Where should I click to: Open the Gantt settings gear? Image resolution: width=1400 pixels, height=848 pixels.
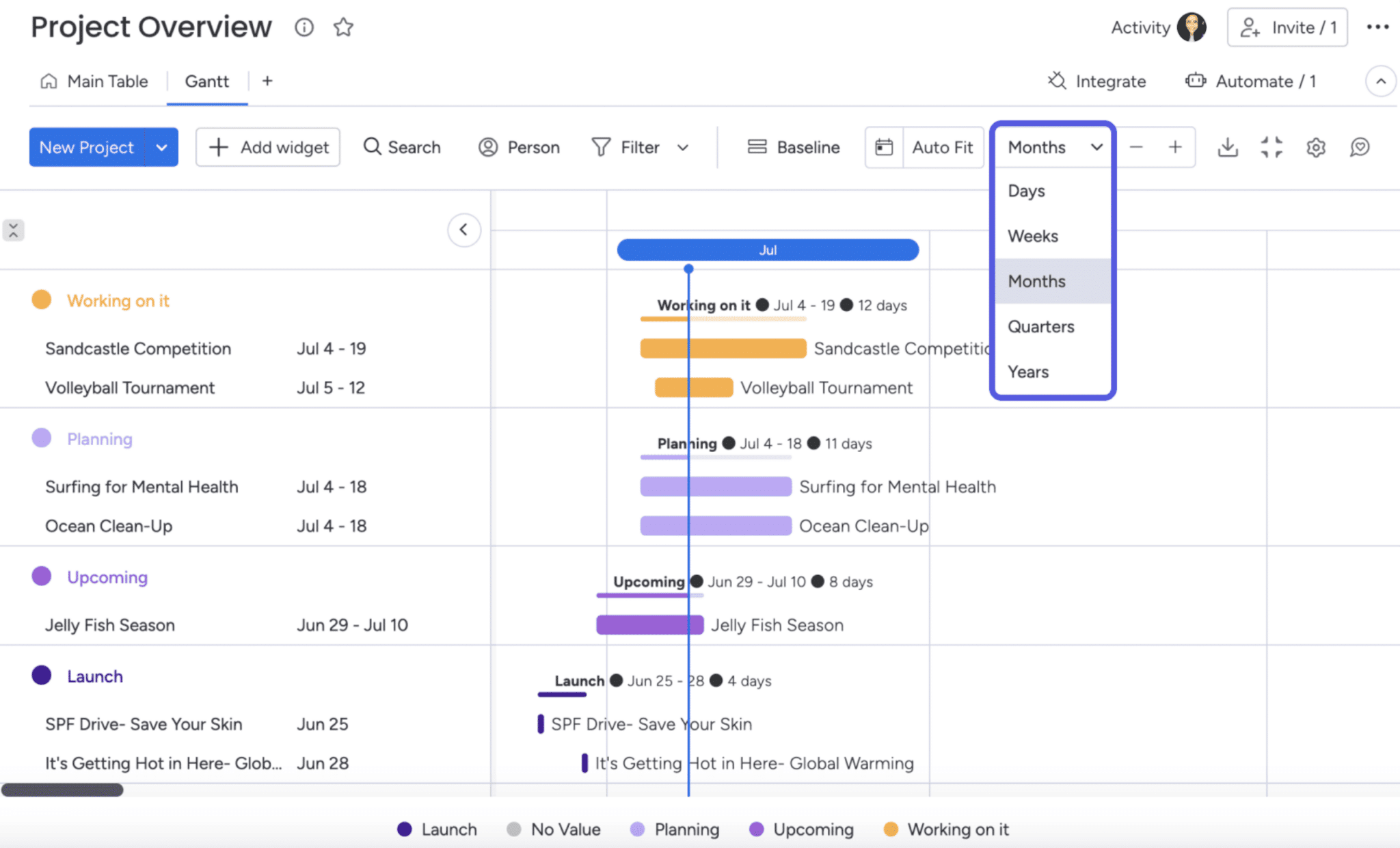coord(1315,147)
